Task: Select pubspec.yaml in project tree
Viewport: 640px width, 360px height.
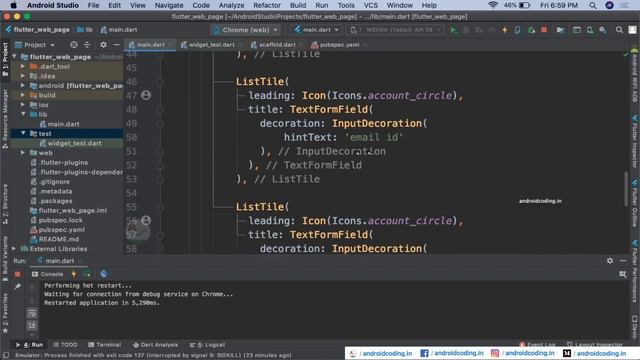Action: coord(57,229)
